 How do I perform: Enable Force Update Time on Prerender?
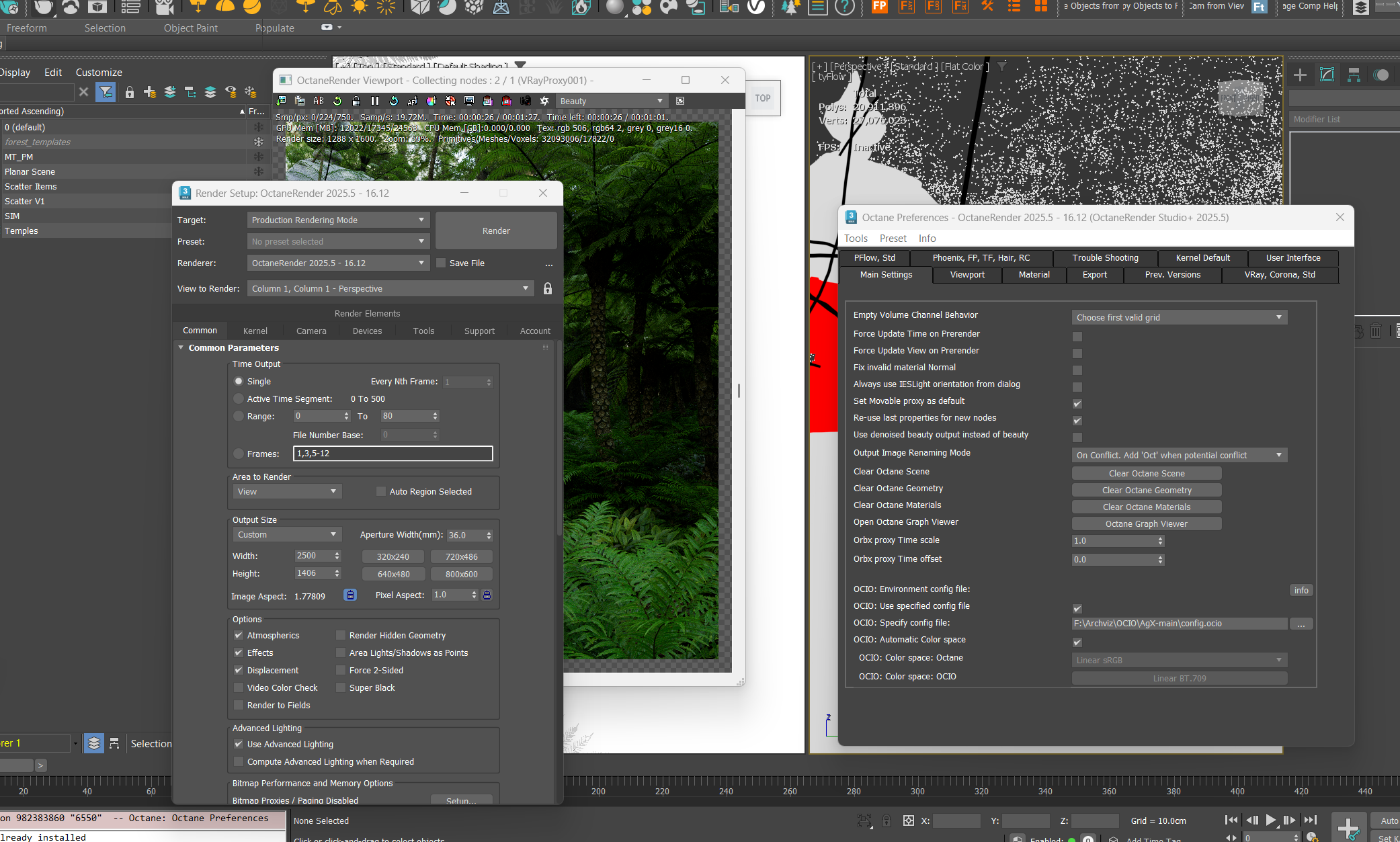click(x=1077, y=337)
